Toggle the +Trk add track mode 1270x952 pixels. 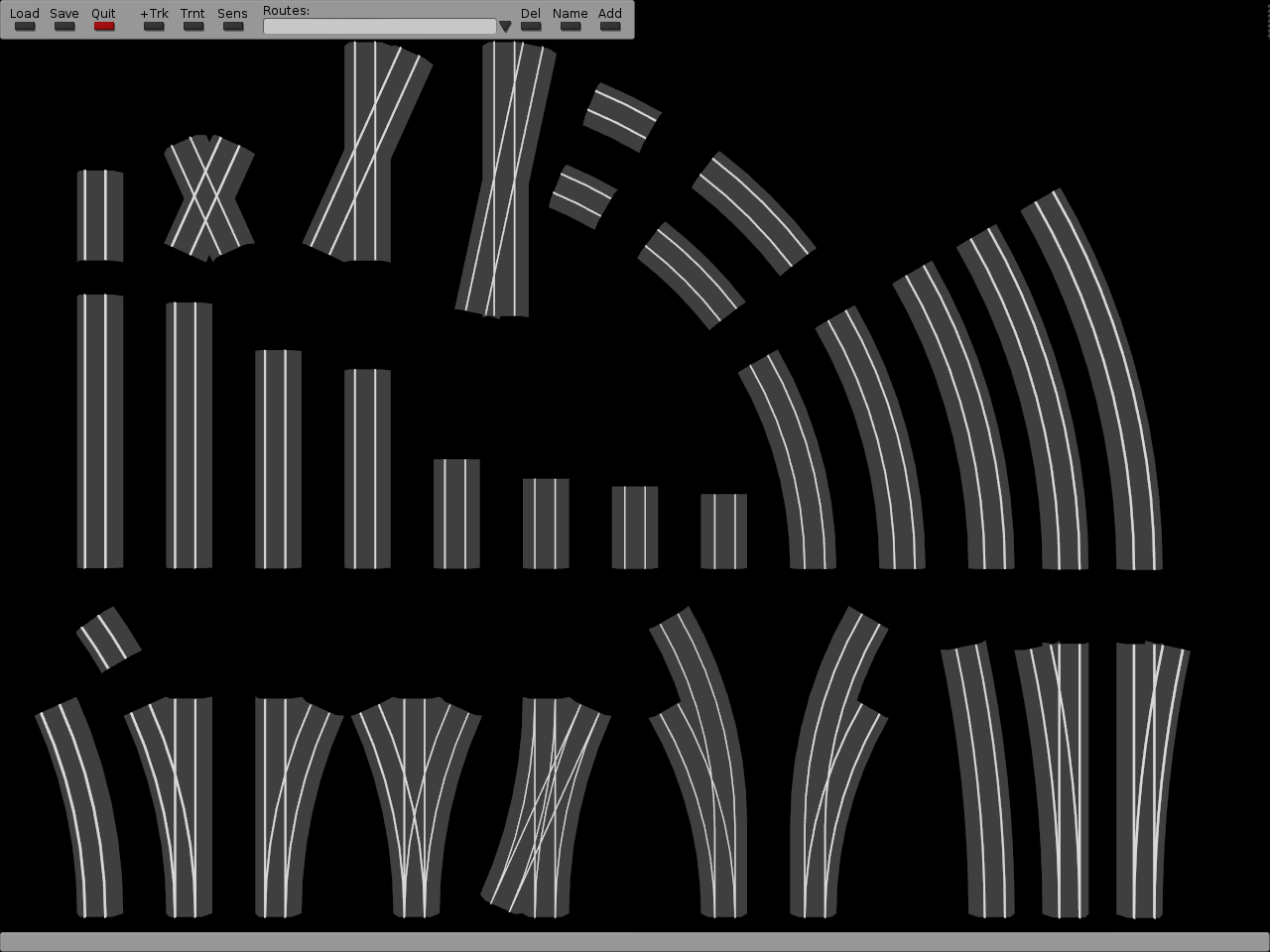[x=154, y=25]
